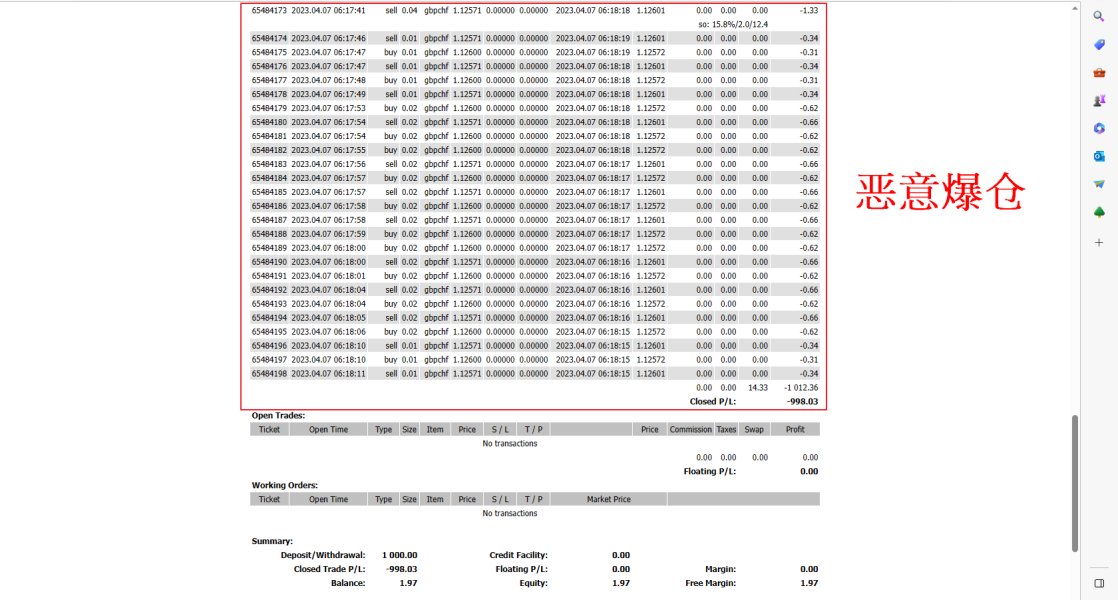The width and height of the screenshot is (1118, 600).
Task: Select ticket number 65484198
Action: tap(269, 374)
